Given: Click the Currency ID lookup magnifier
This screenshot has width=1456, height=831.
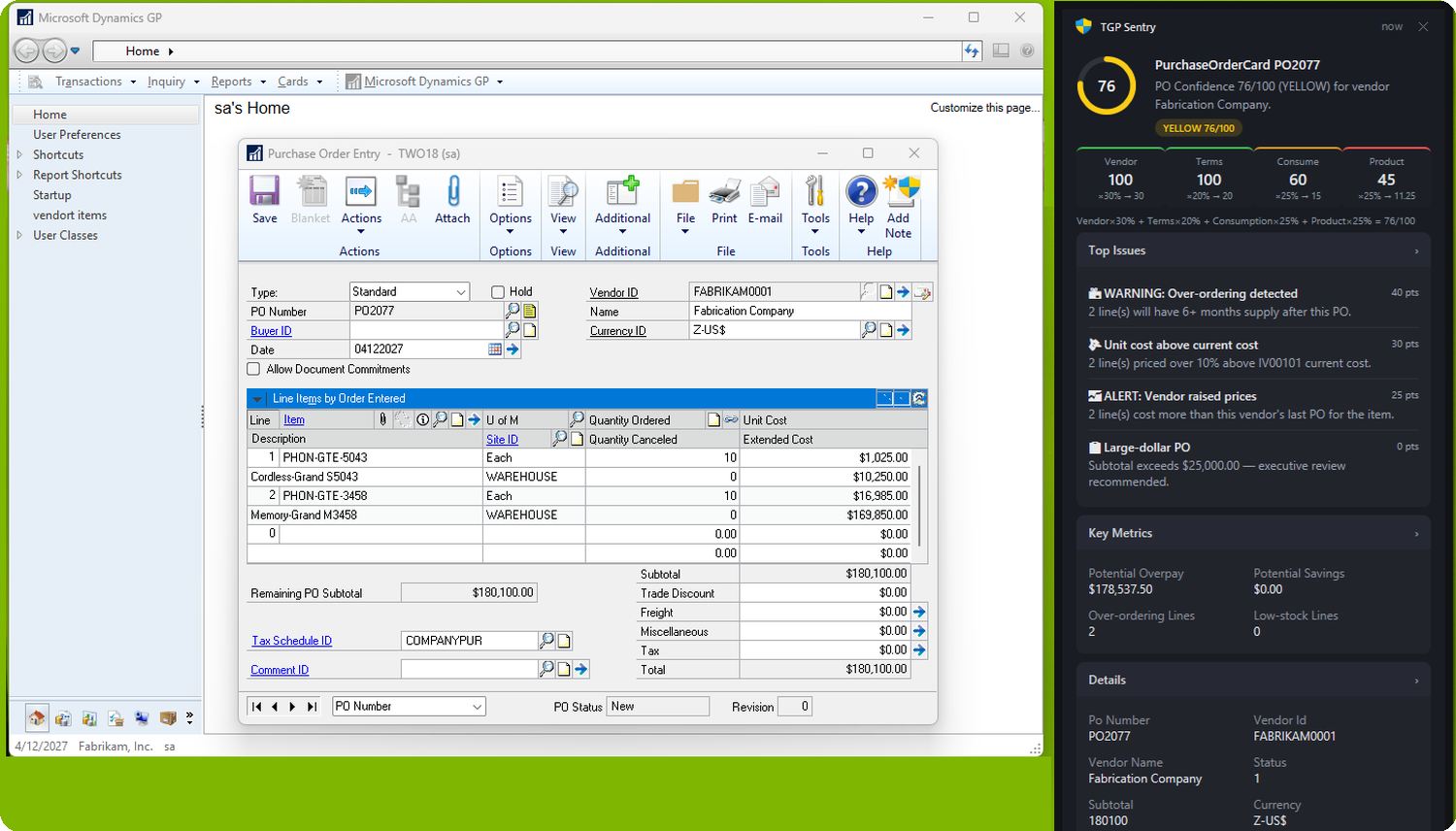Looking at the screenshot, I should pos(869,330).
